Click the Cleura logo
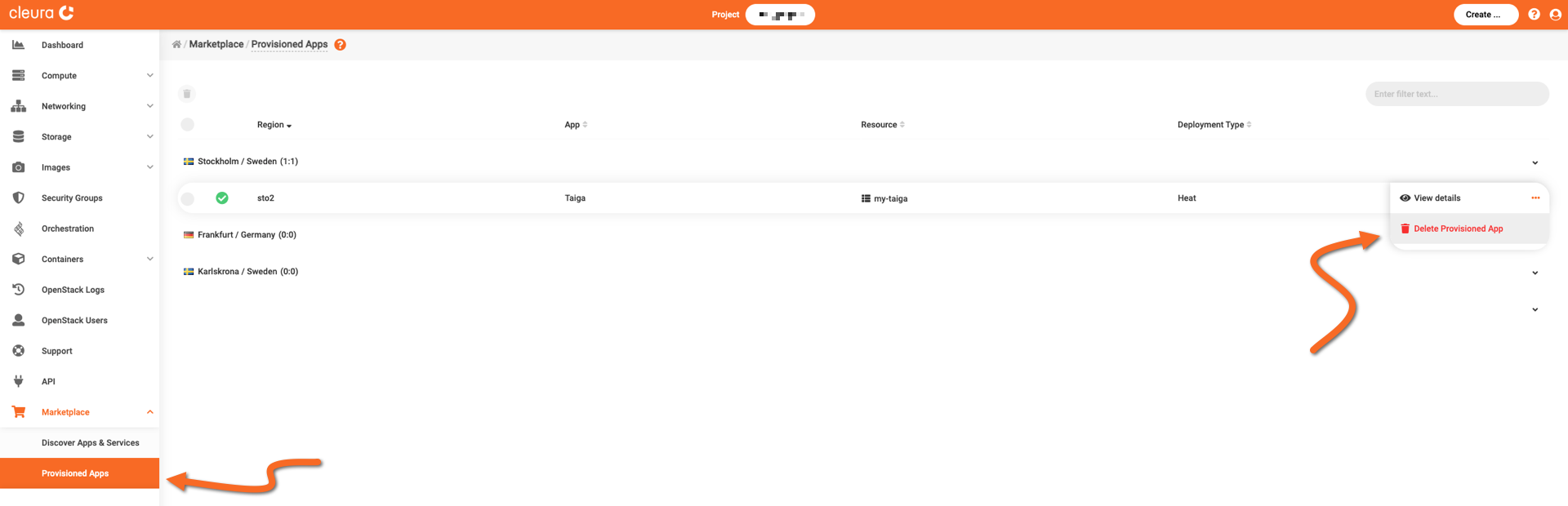Image resolution: width=1568 pixels, height=506 pixels. coord(42,13)
